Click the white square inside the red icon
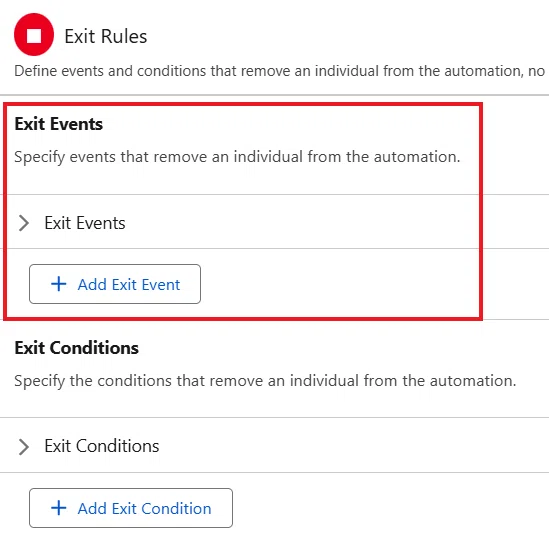This screenshot has width=549, height=557. [34, 36]
